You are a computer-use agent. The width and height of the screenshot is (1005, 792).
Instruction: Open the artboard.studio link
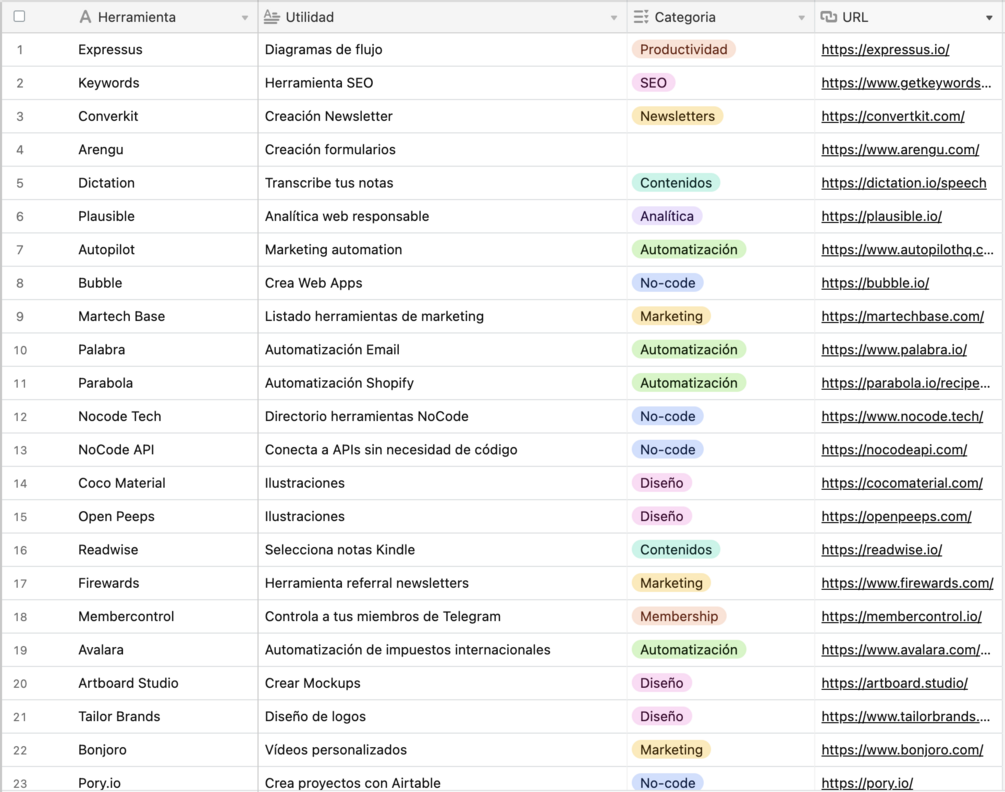coord(894,683)
